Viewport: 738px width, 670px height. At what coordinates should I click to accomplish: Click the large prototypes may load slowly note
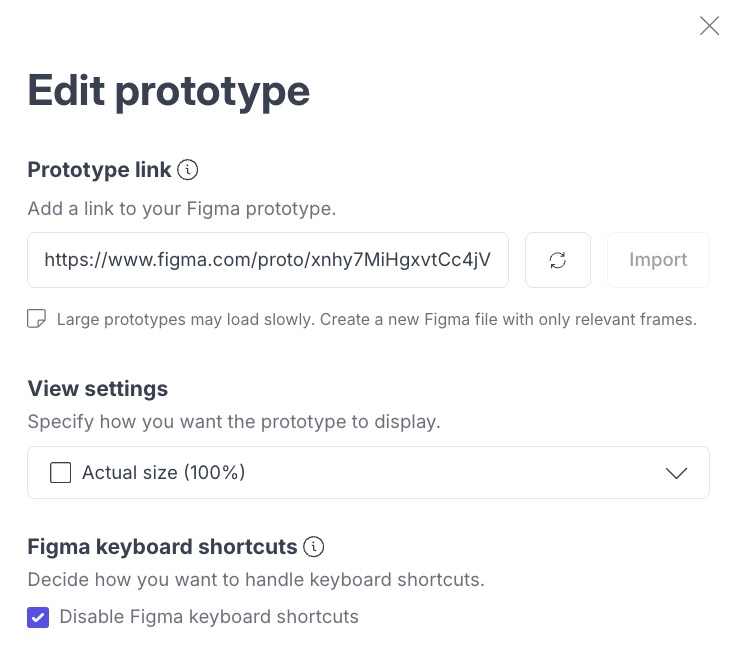click(376, 320)
